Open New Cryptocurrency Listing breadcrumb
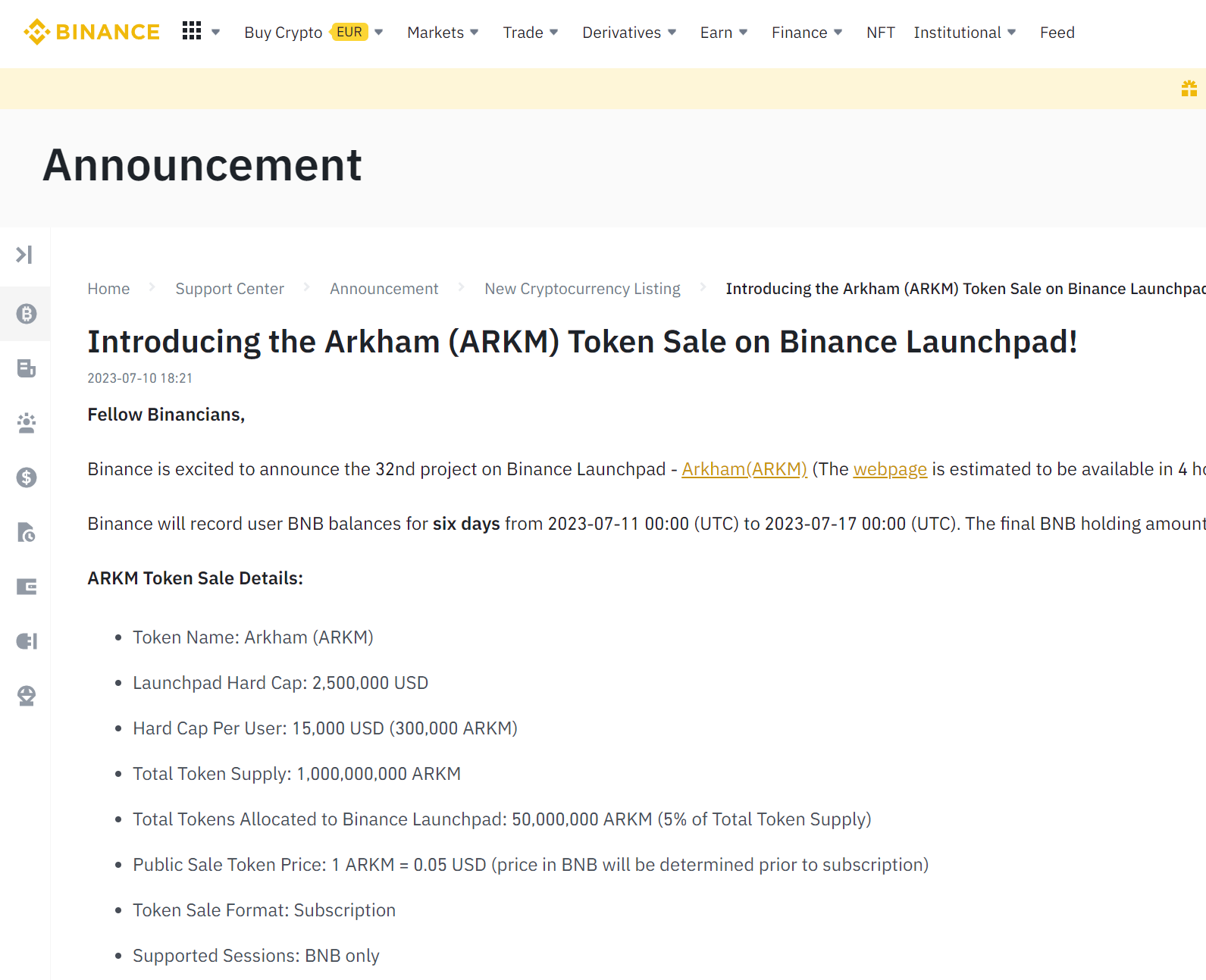 [582, 289]
